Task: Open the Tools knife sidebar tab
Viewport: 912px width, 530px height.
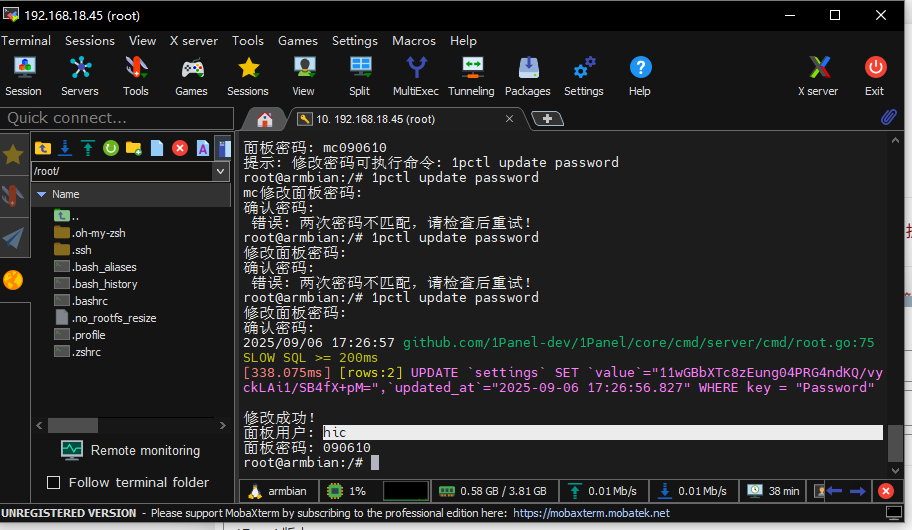Action: pos(13,196)
